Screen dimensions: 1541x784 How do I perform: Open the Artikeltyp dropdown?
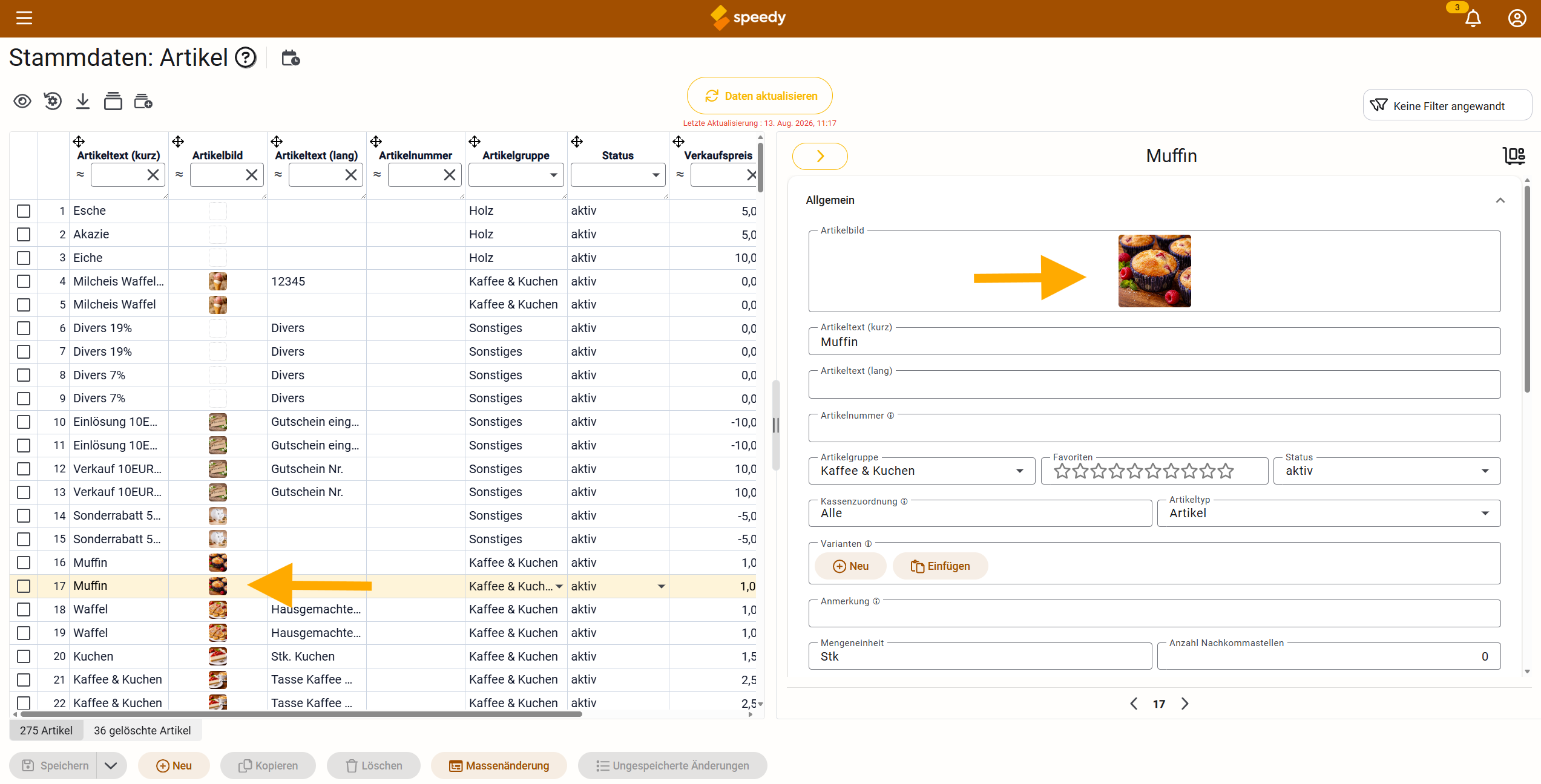pos(1329,513)
